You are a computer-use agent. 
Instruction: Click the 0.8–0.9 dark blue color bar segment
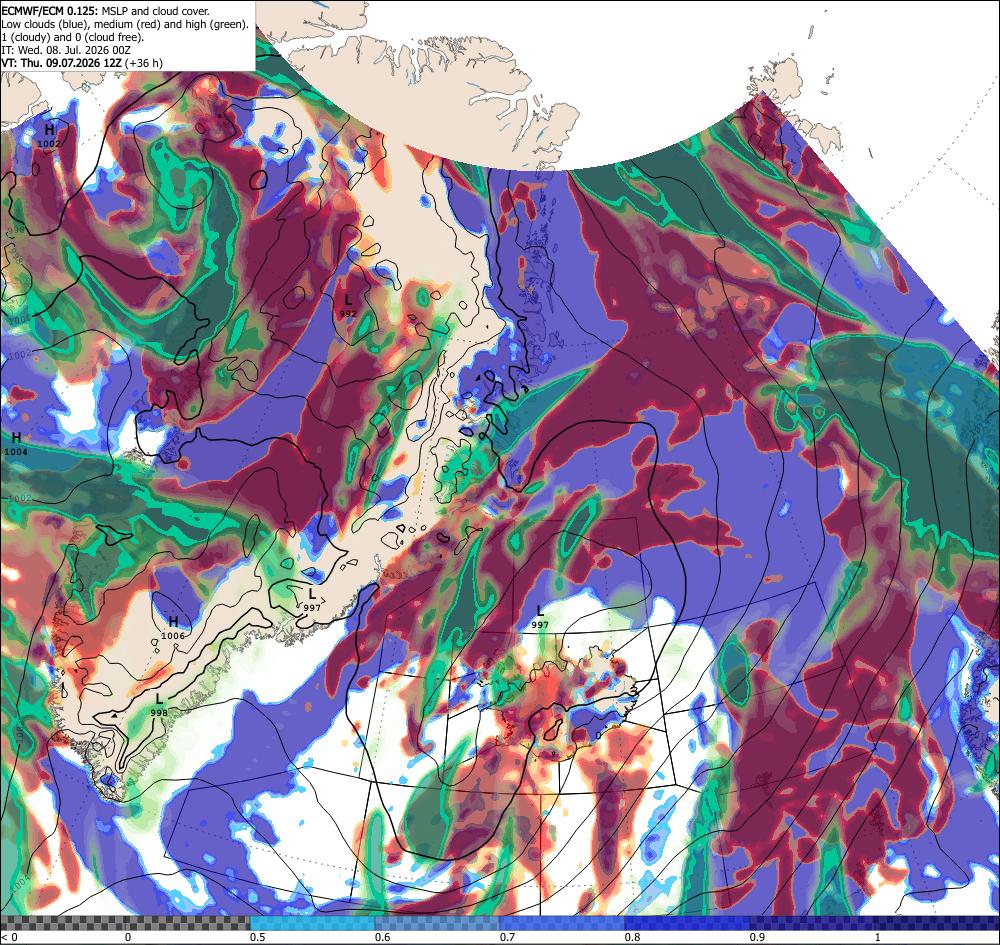[x=688, y=923]
